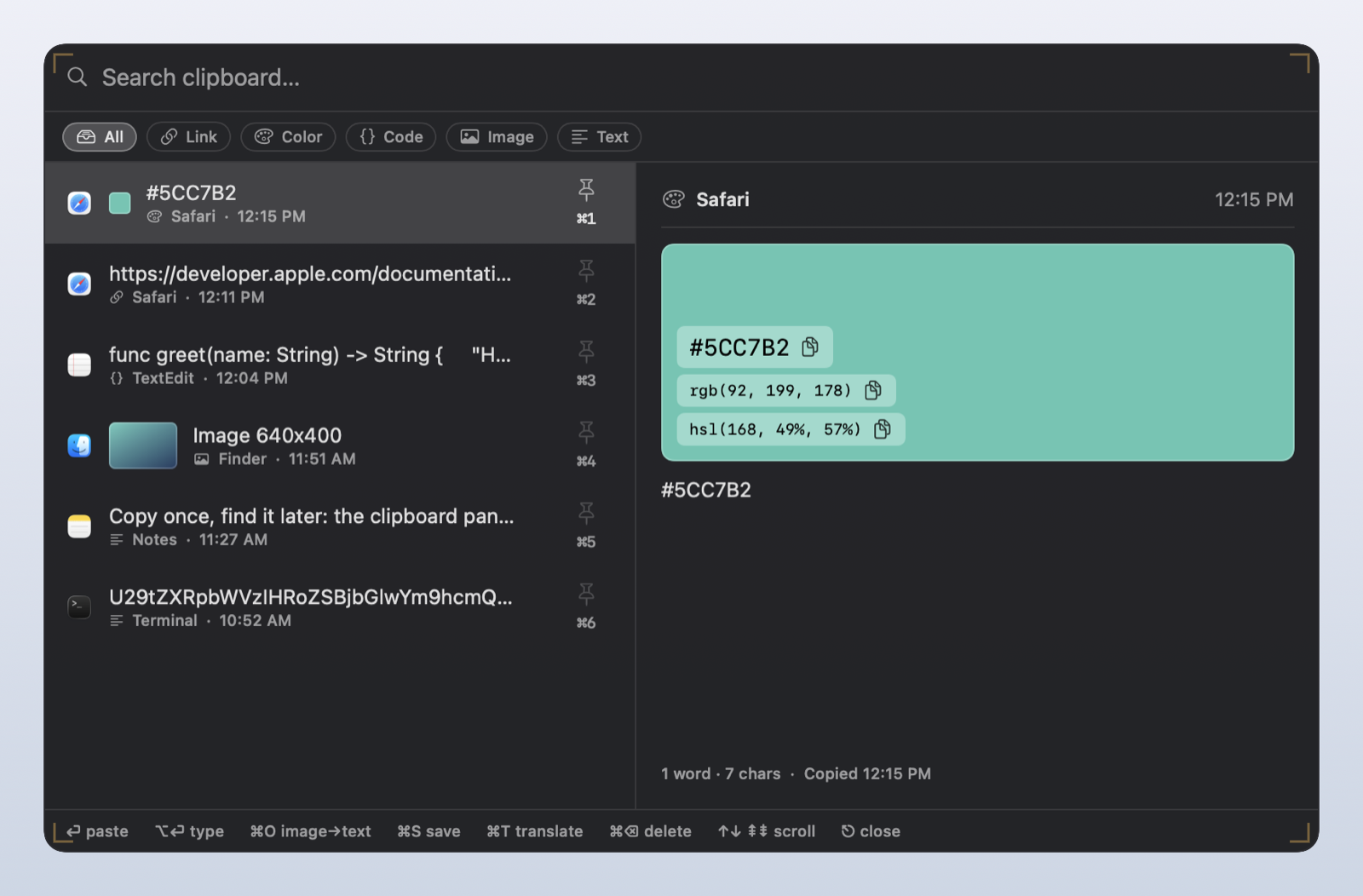Image resolution: width=1363 pixels, height=896 pixels.
Task: Pin the Notes text entry
Action: click(586, 514)
